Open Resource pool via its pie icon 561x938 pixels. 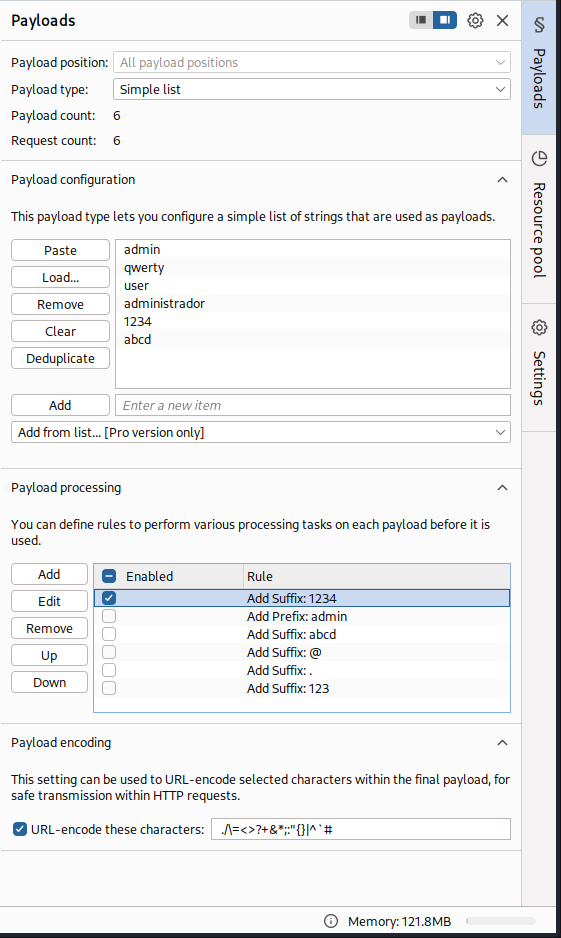coord(539,159)
